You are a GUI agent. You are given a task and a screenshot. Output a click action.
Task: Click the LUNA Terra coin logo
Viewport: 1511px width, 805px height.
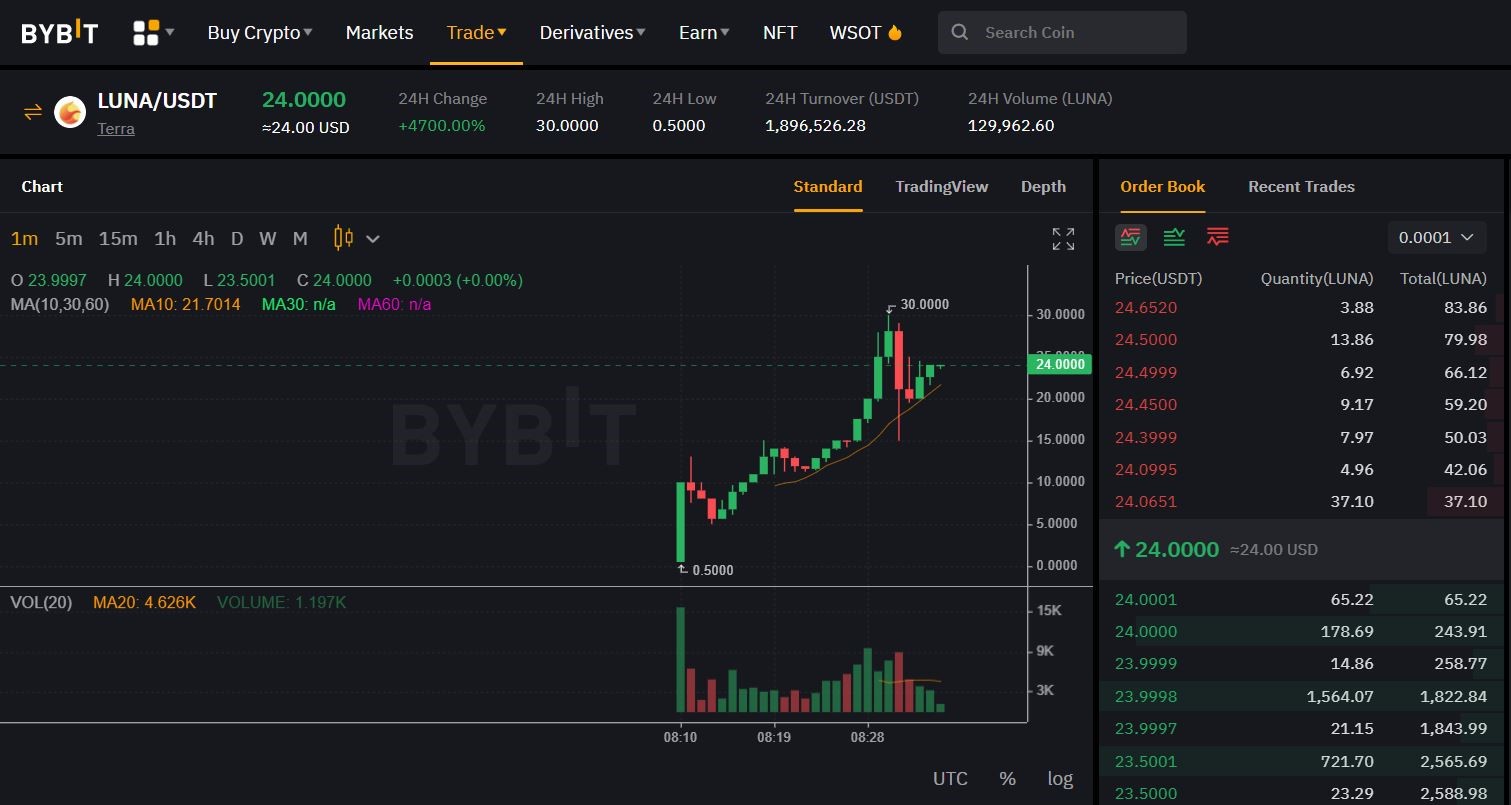point(70,112)
